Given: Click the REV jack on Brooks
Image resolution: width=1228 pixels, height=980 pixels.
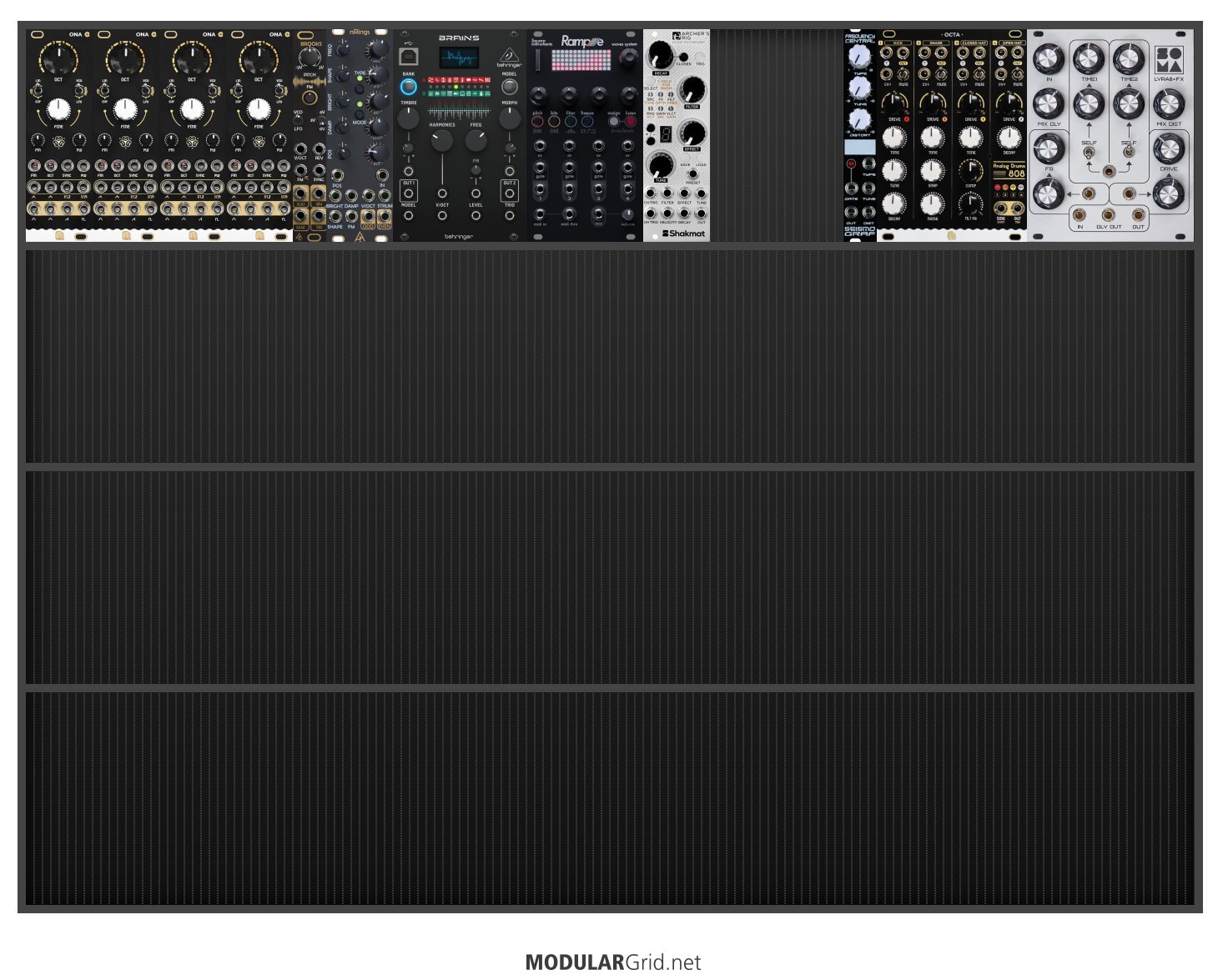Looking at the screenshot, I should click(x=319, y=148).
